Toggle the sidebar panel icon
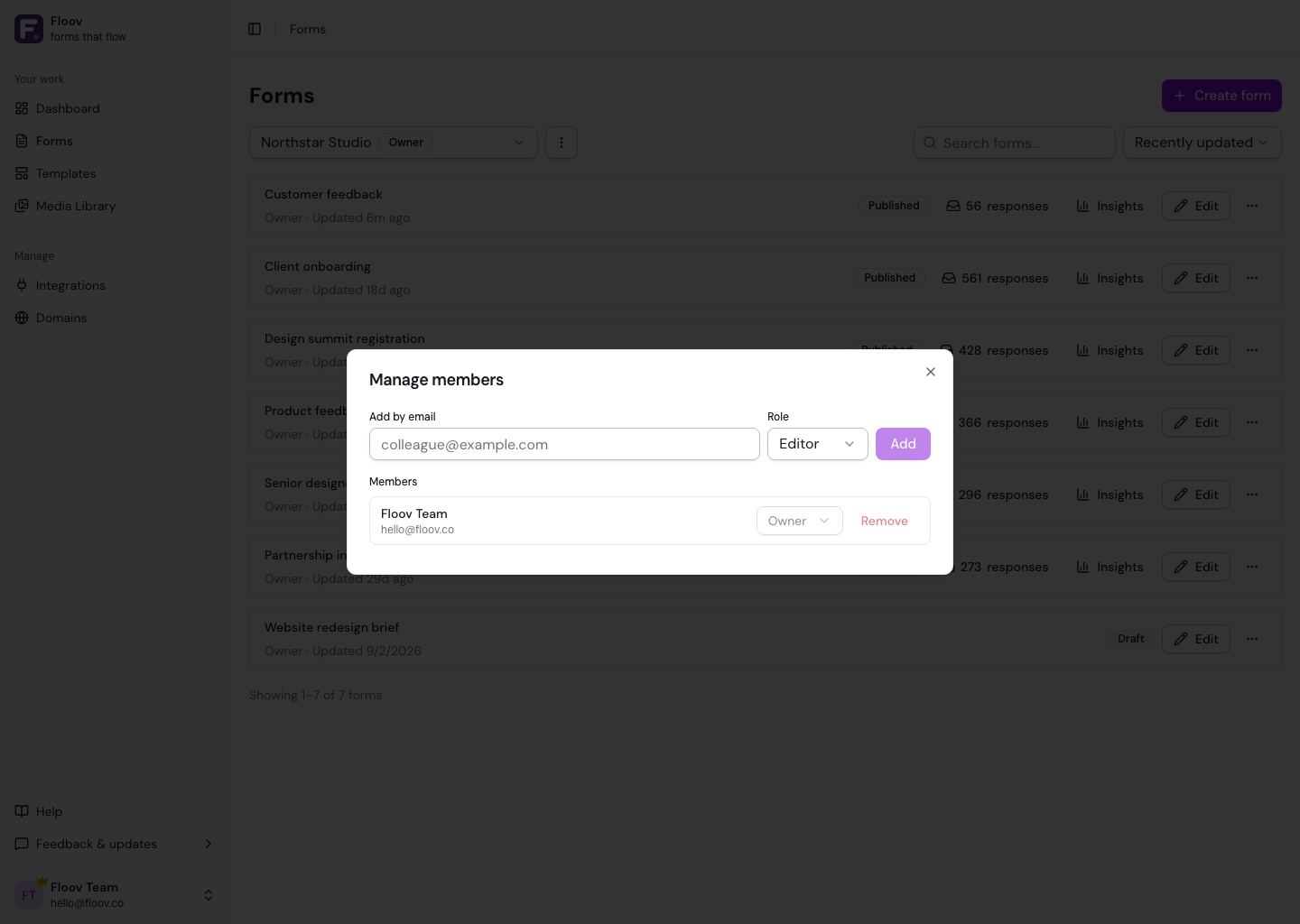Viewport: 1300px width, 924px height. [255, 29]
